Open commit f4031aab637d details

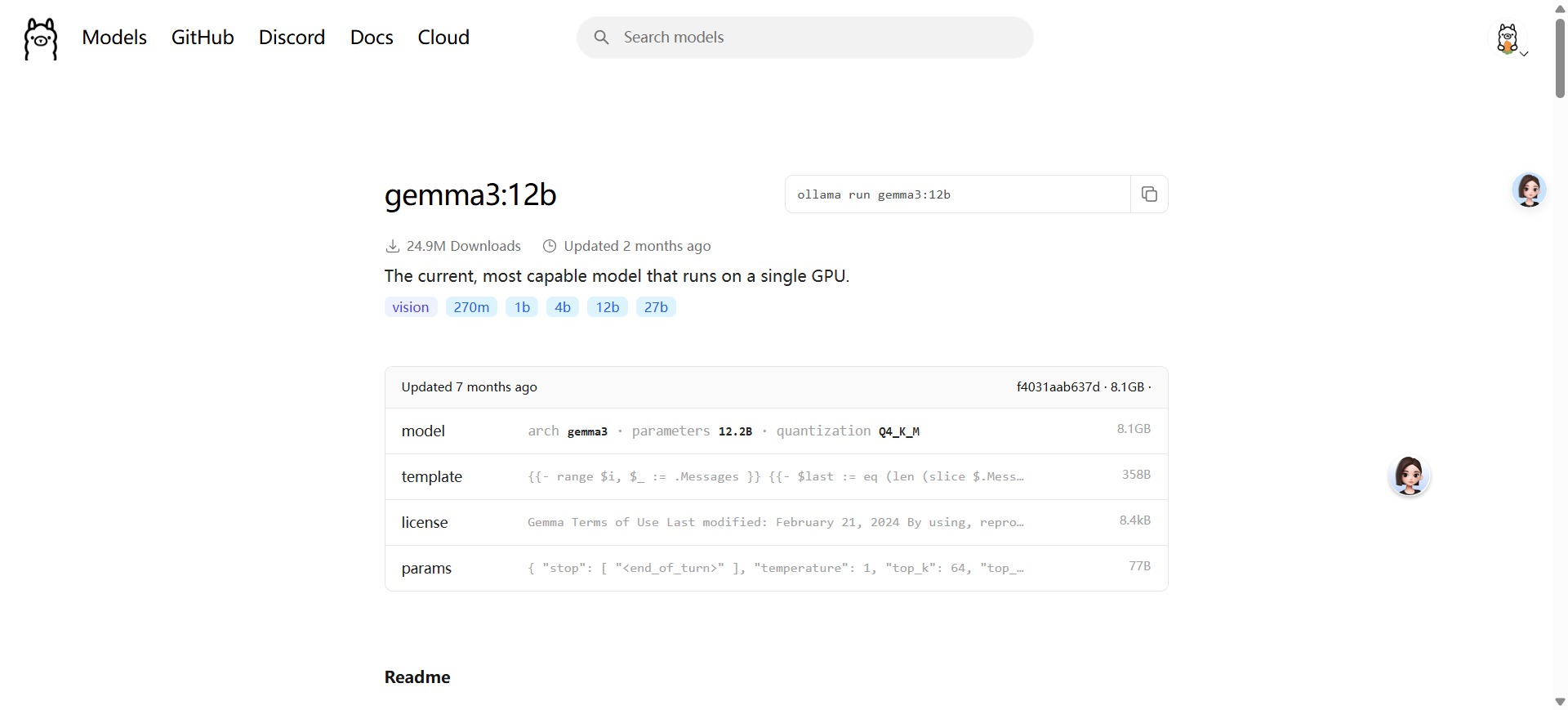pos(1058,387)
